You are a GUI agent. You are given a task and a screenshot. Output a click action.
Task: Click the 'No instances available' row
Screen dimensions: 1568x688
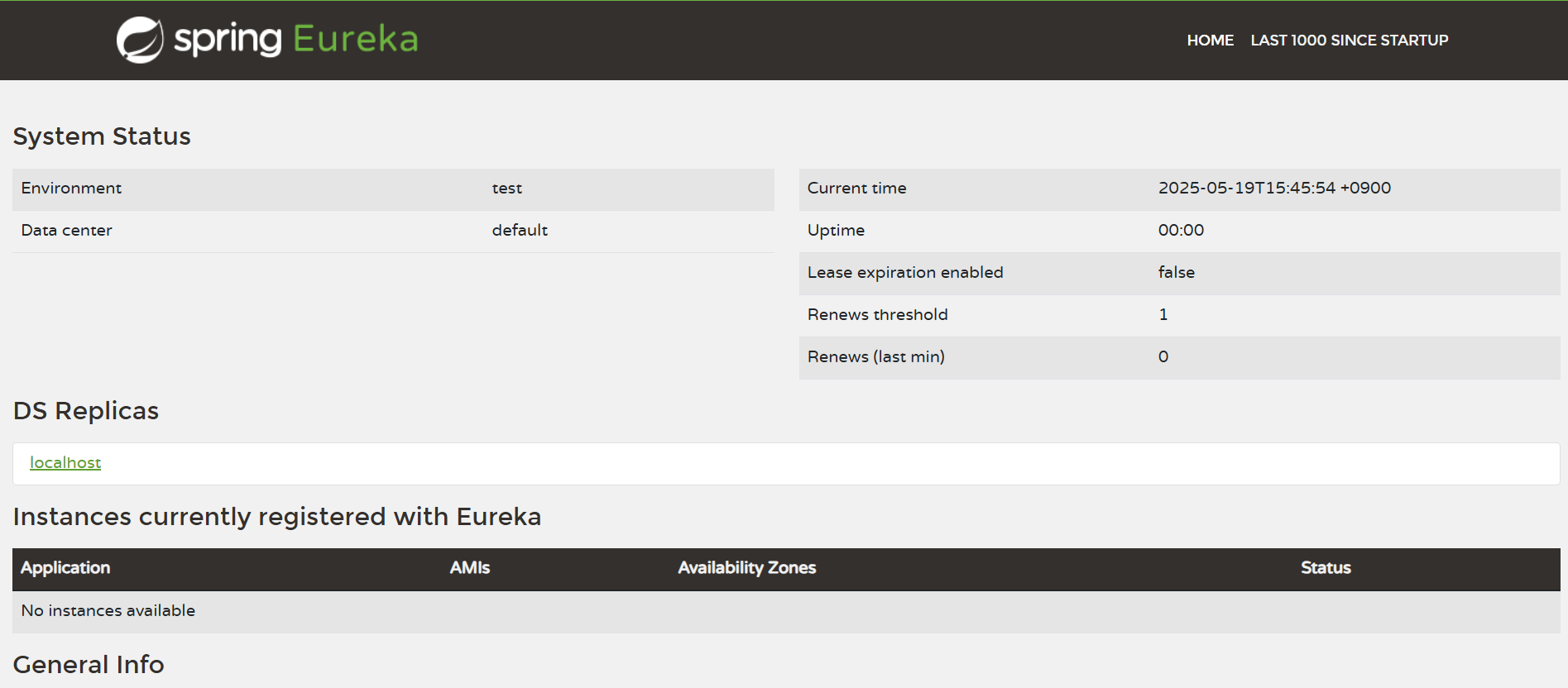click(x=786, y=611)
